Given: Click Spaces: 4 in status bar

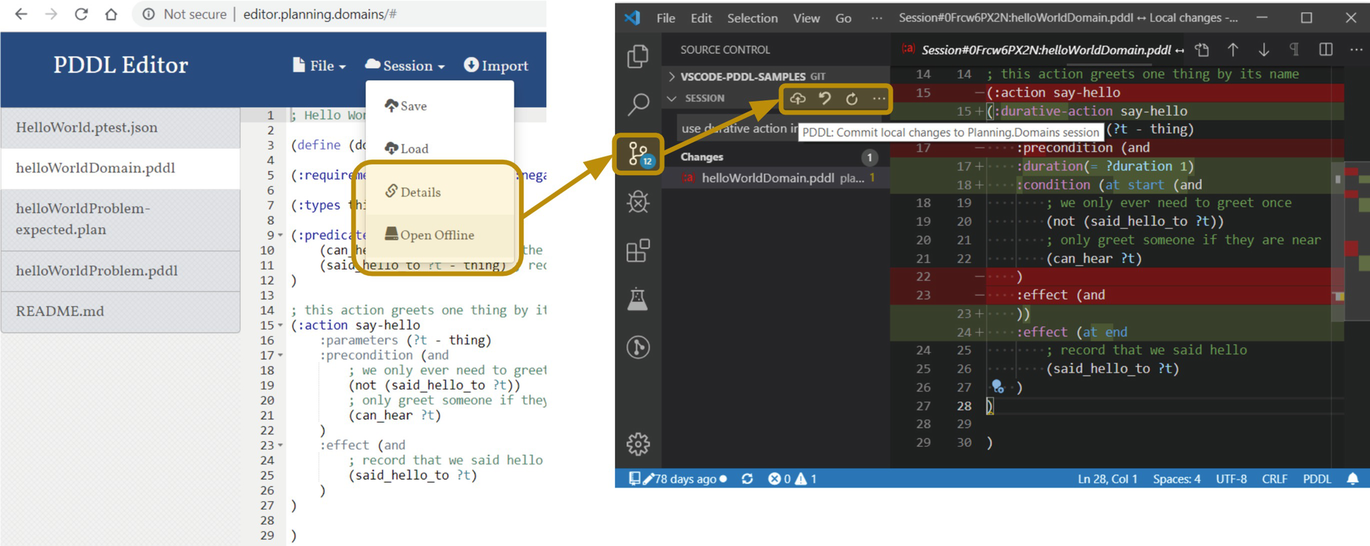Looking at the screenshot, I should click(x=1176, y=479).
